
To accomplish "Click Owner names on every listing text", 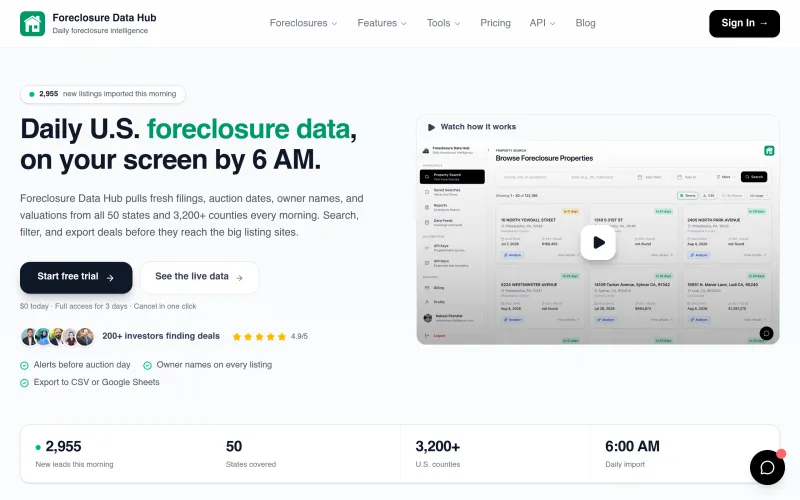I will coord(214,365).
